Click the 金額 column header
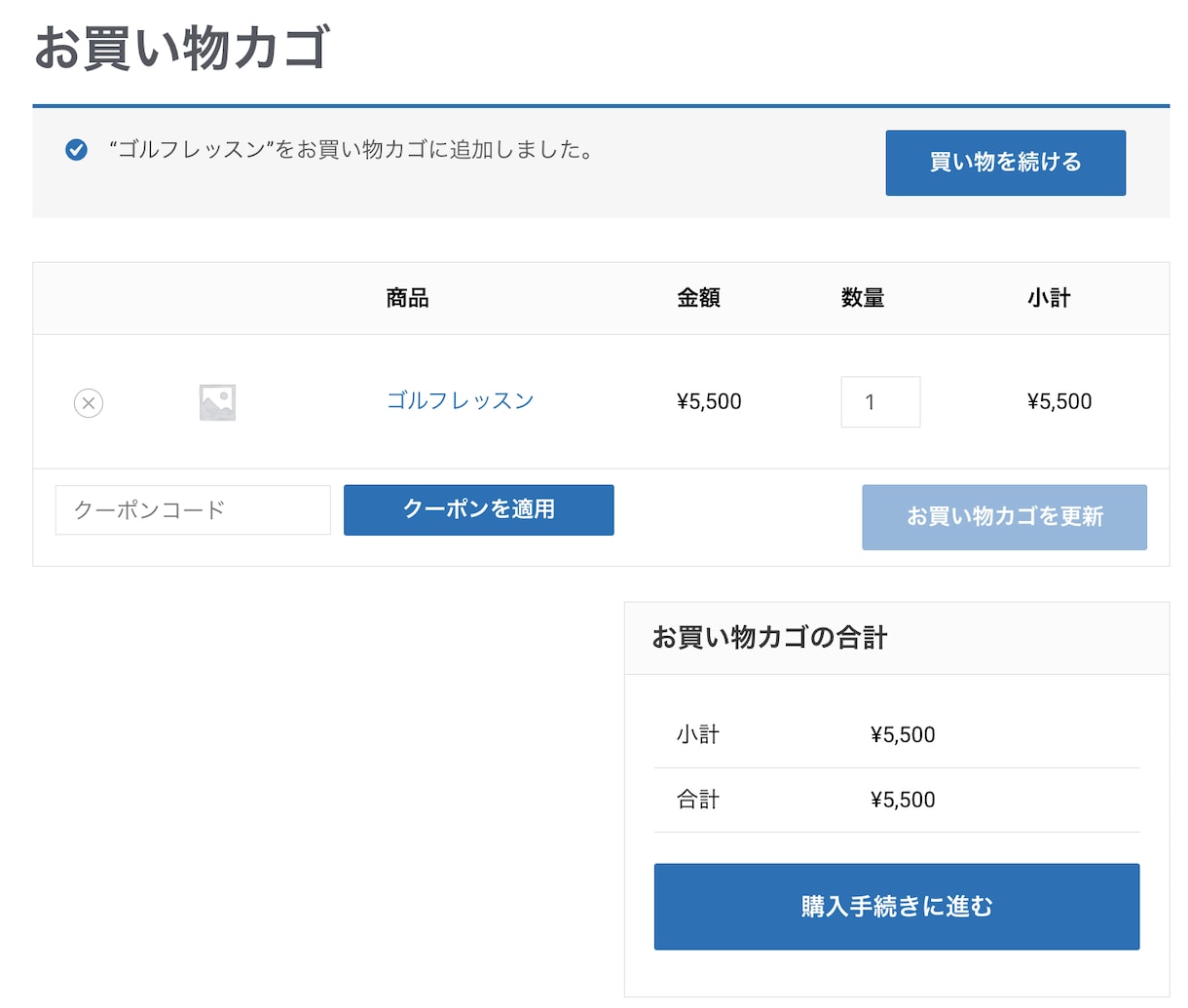Screen dimensions: 1188x1008 coord(698,298)
